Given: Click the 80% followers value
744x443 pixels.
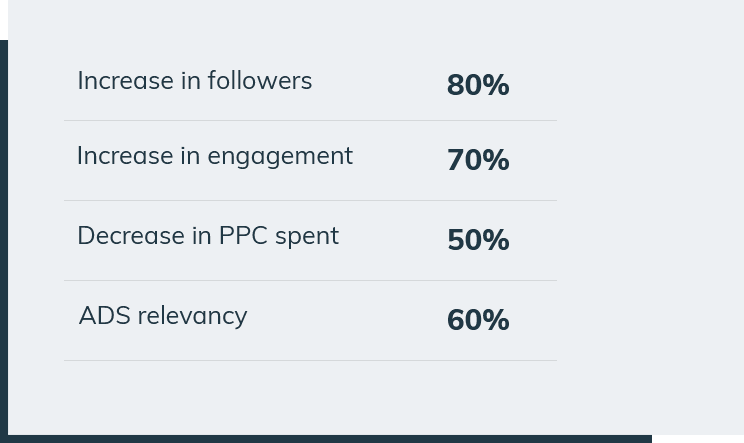Looking at the screenshot, I should (478, 85).
